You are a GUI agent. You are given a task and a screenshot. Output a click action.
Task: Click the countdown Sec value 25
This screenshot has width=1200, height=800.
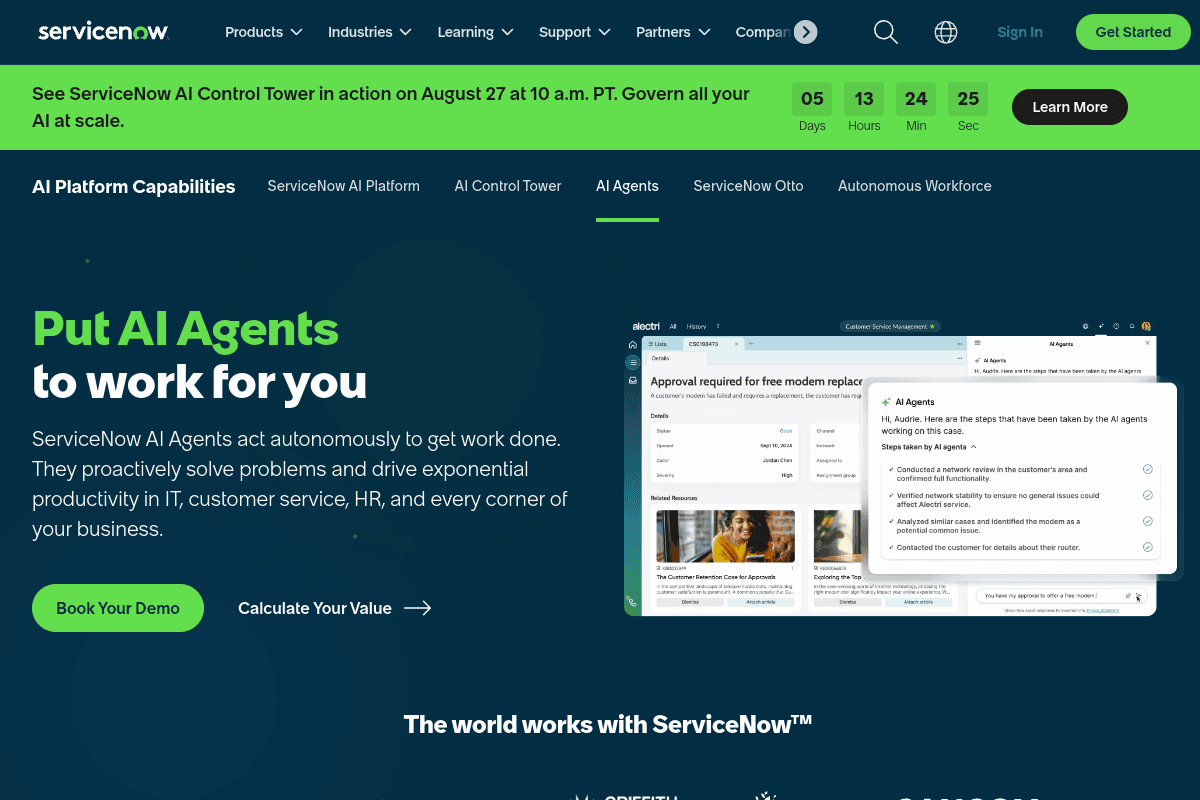pos(968,99)
